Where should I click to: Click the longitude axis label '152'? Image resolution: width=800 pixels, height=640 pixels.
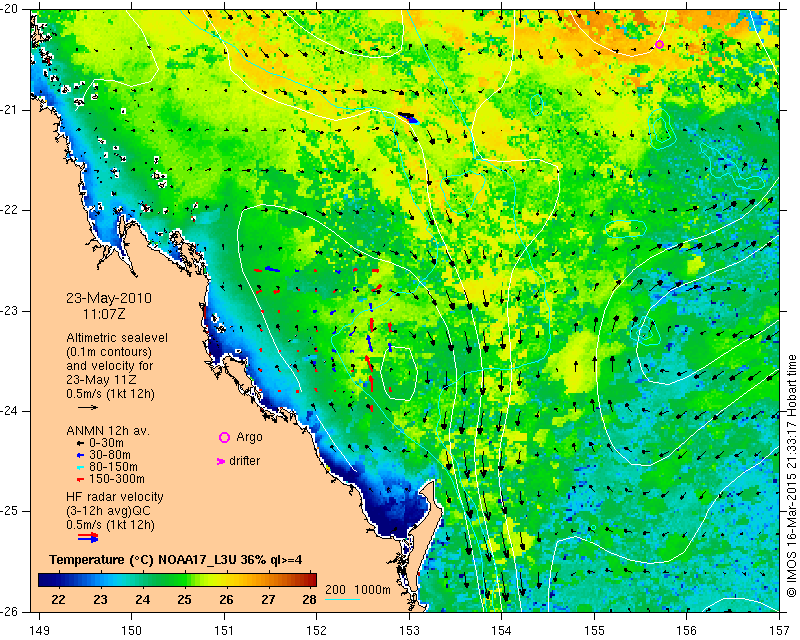pos(317,631)
